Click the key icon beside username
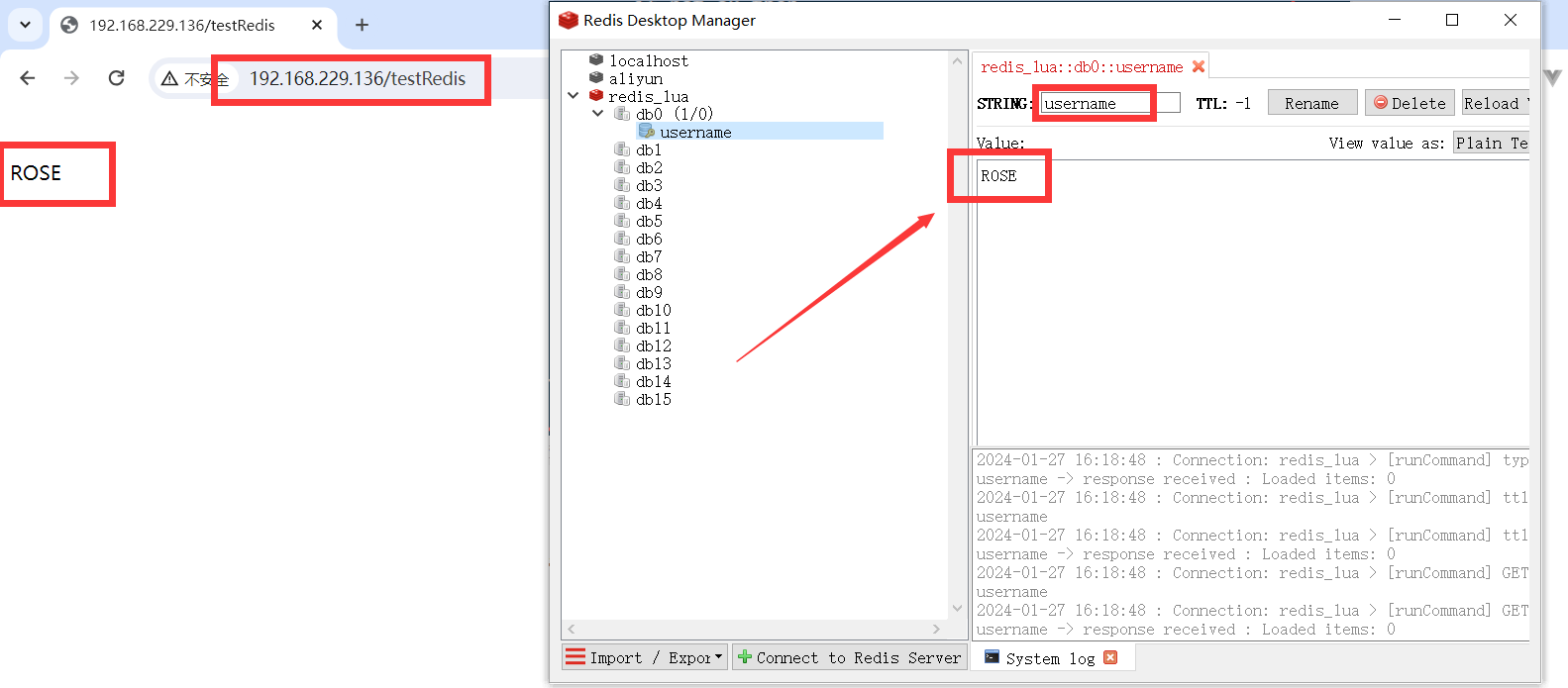Viewport: 1568px width, 688px height. 647,132
